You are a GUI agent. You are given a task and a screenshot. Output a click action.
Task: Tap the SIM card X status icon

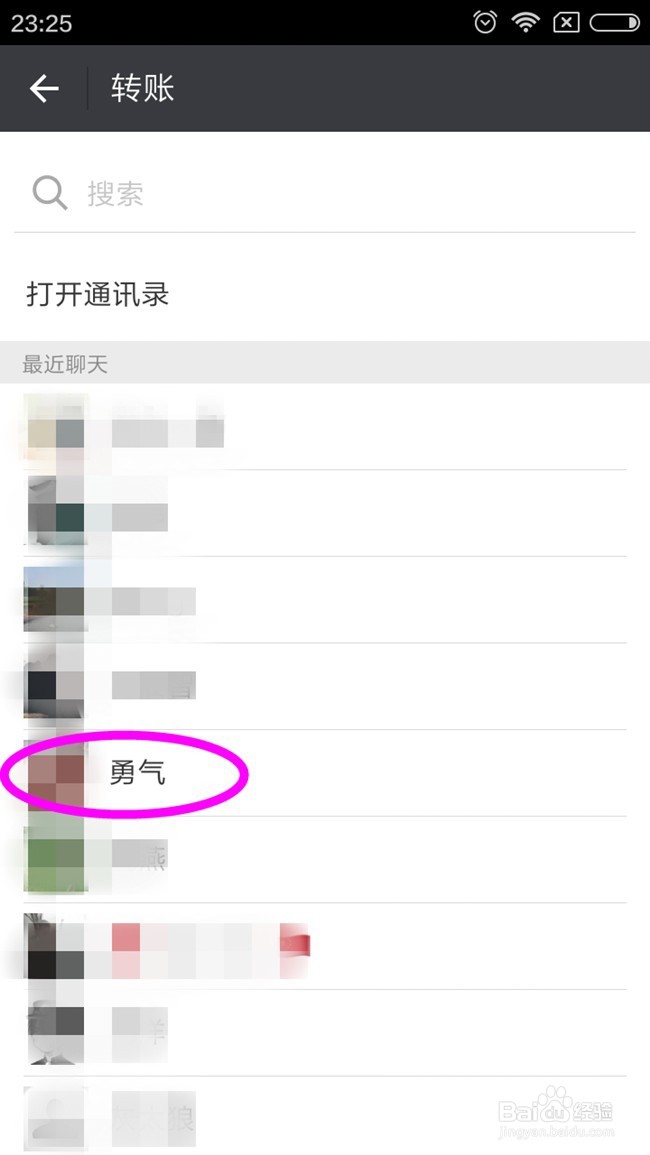565,23
